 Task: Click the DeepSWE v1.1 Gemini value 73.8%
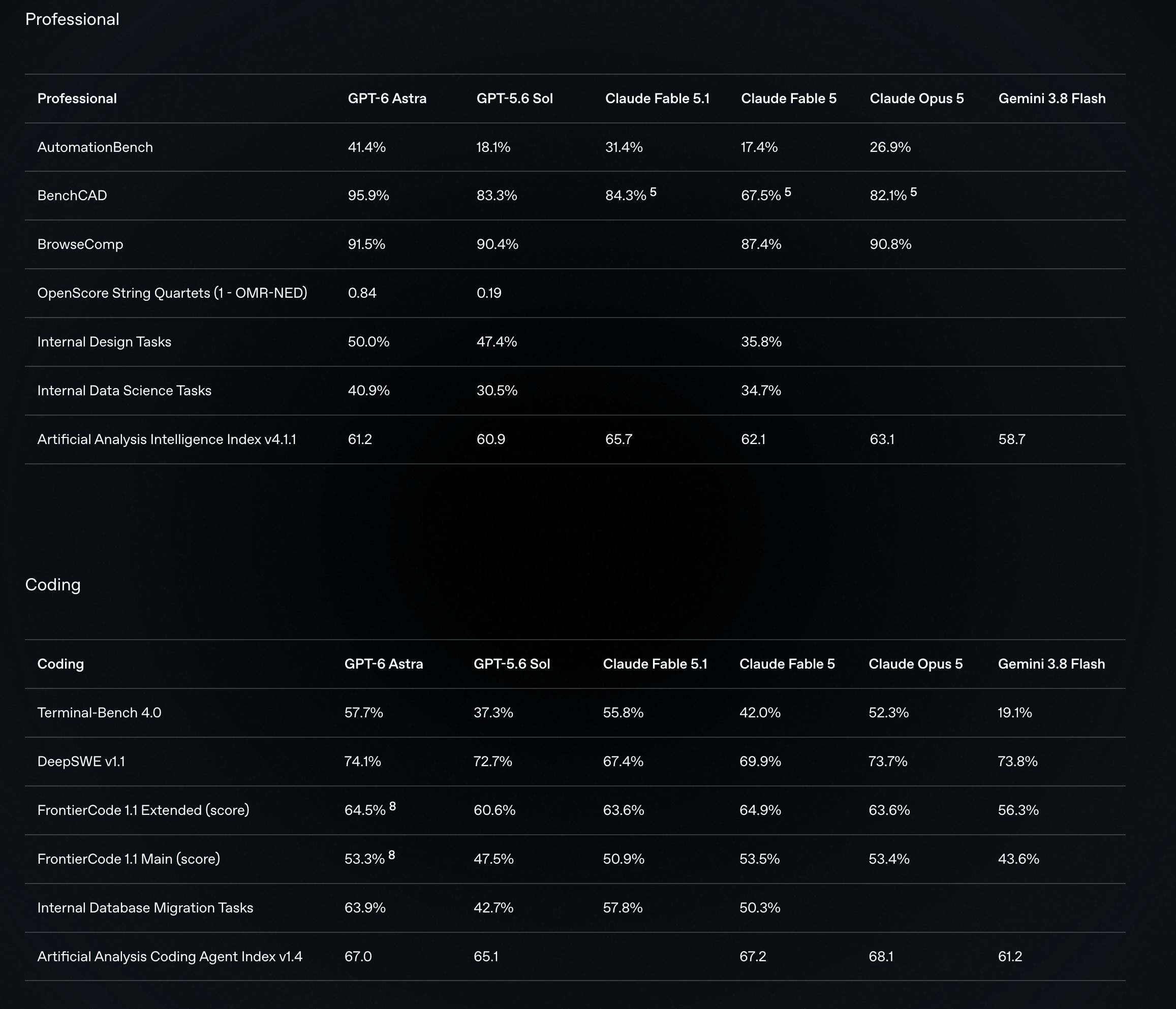pyautogui.click(x=1017, y=761)
